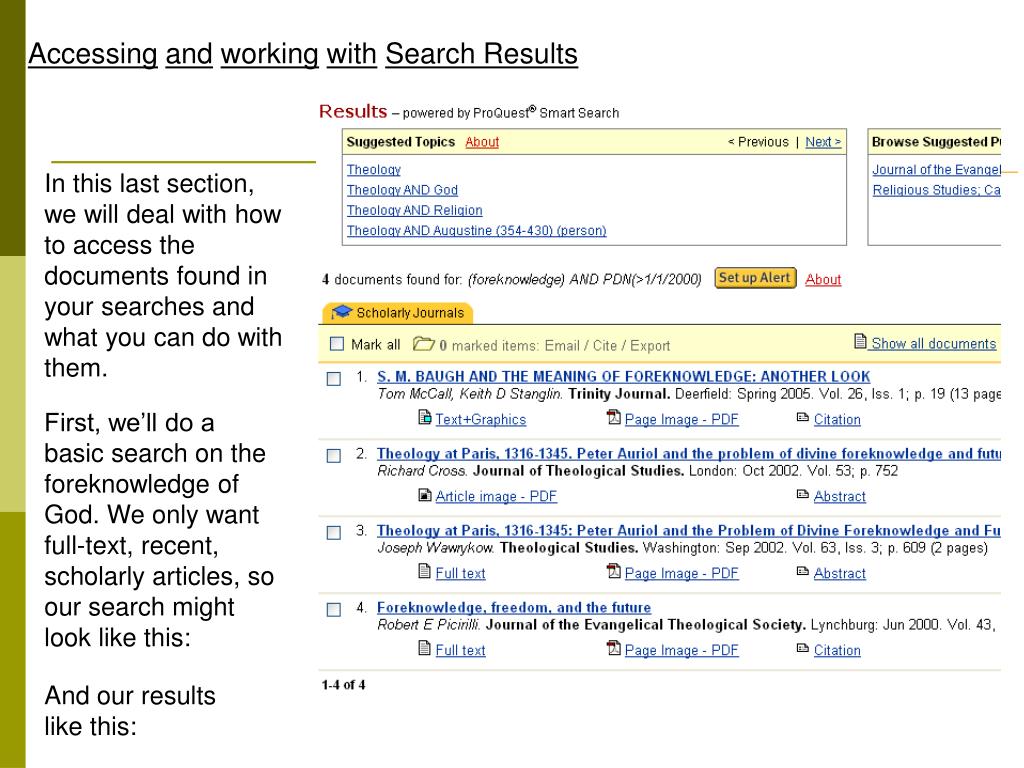Check the box next to result 3
Screen dimensions: 1024x768
334,533
